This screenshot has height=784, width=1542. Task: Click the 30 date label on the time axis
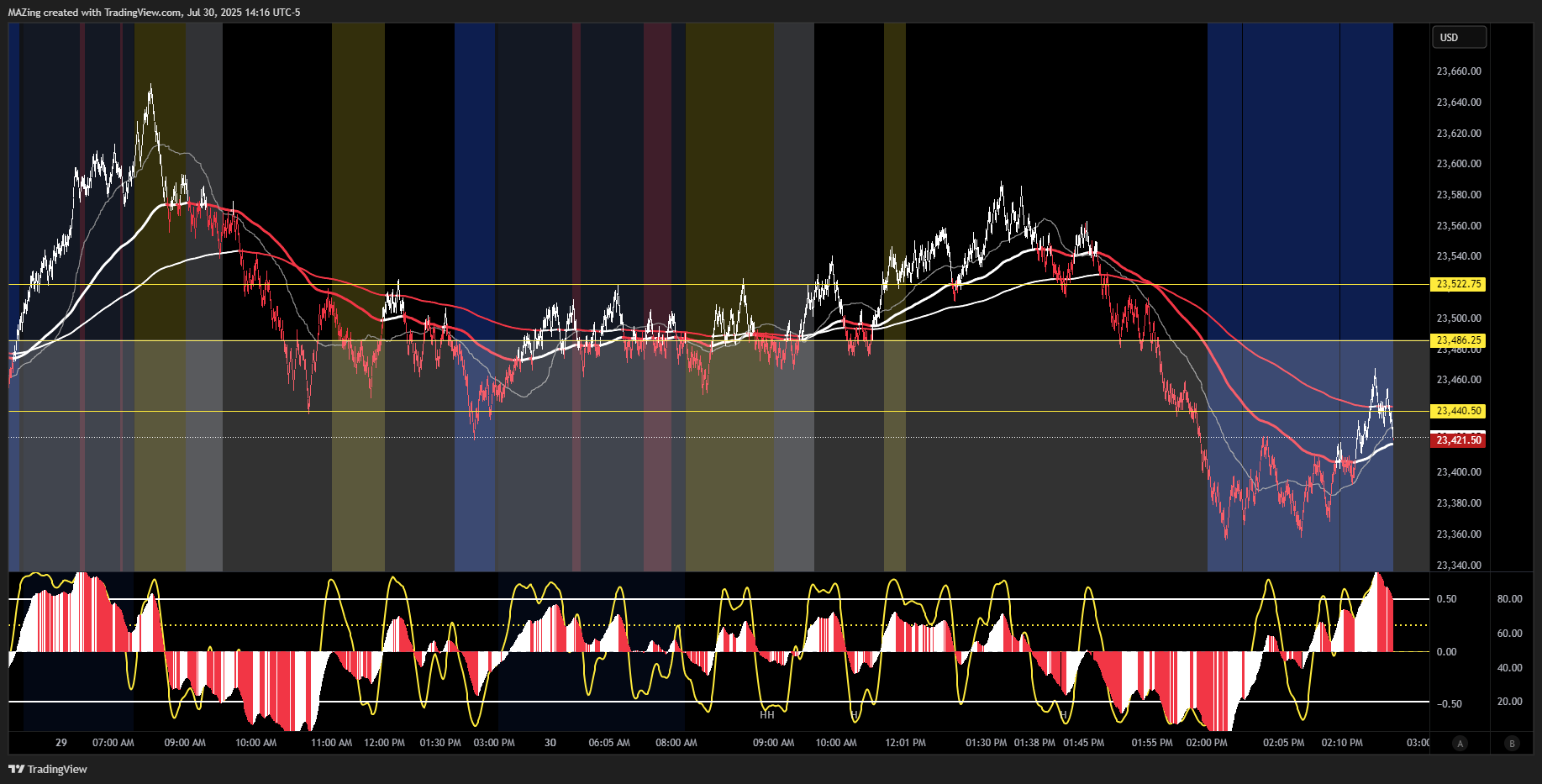click(x=550, y=743)
